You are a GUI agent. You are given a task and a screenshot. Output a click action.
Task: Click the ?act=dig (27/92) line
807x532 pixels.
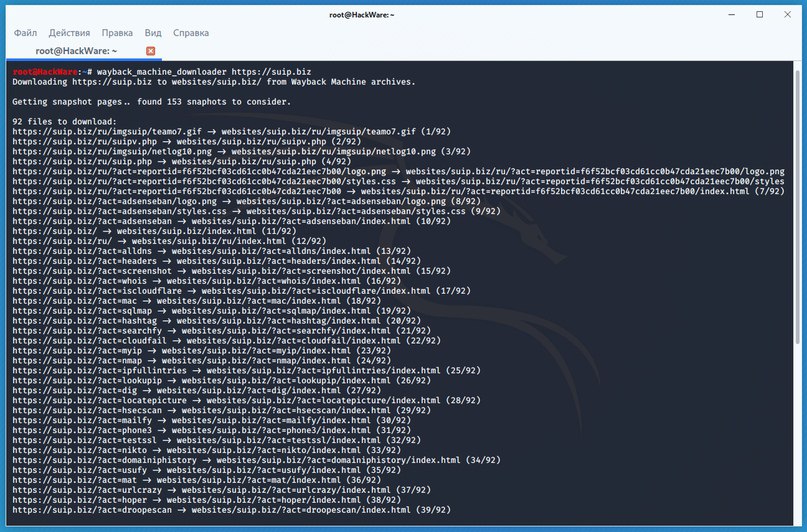point(197,391)
